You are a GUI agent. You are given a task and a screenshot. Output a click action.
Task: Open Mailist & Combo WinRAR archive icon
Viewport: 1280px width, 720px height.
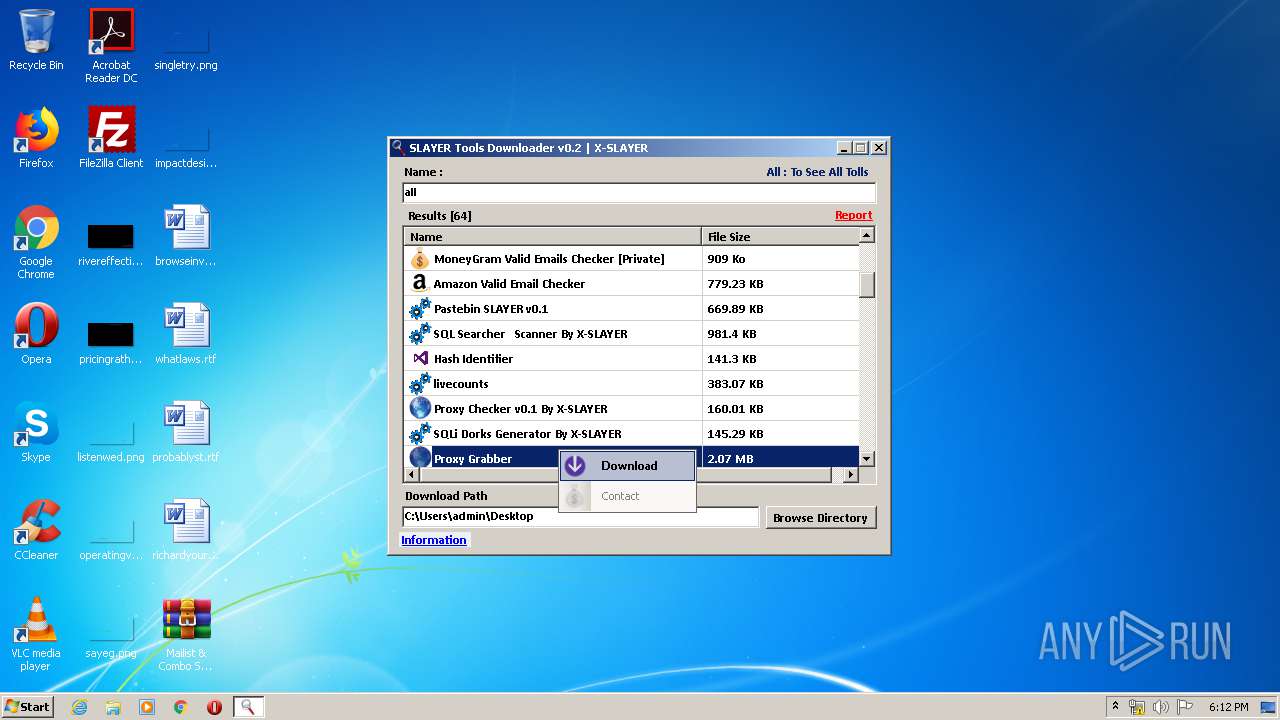186,634
